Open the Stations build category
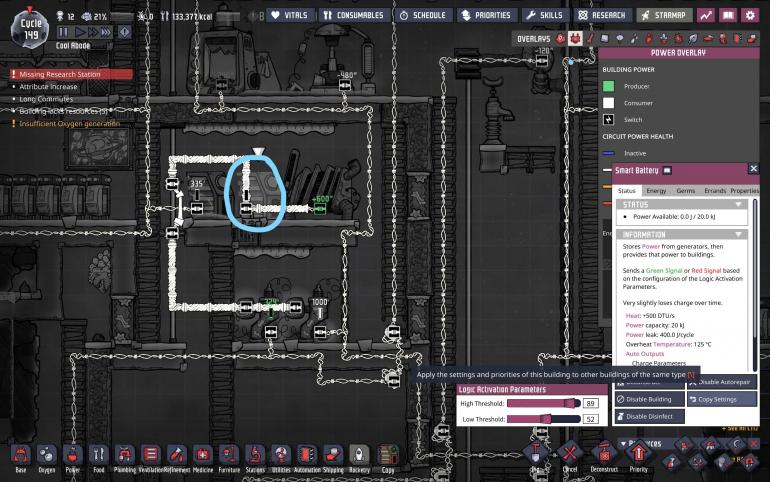The width and height of the screenshot is (770, 482). 255,455
